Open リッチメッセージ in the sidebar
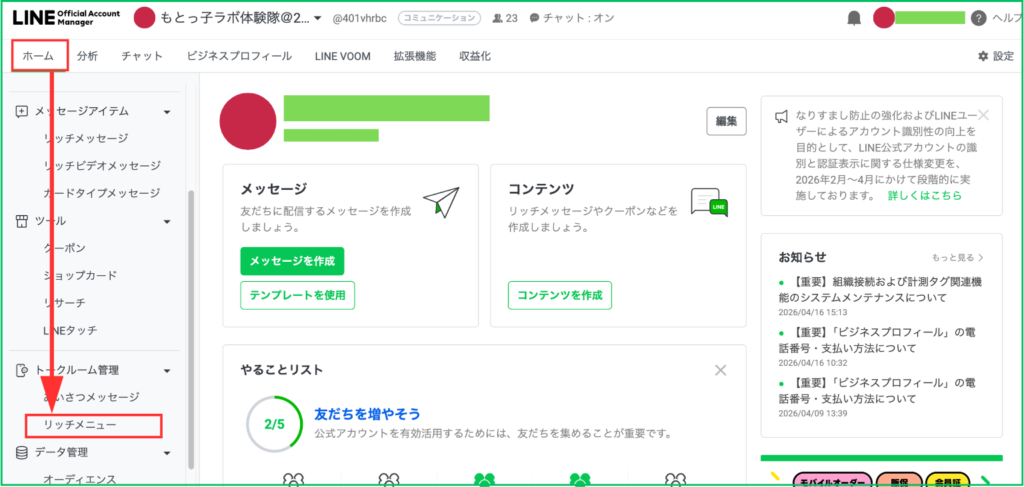Image resolution: width=1024 pixels, height=487 pixels. coord(86,138)
